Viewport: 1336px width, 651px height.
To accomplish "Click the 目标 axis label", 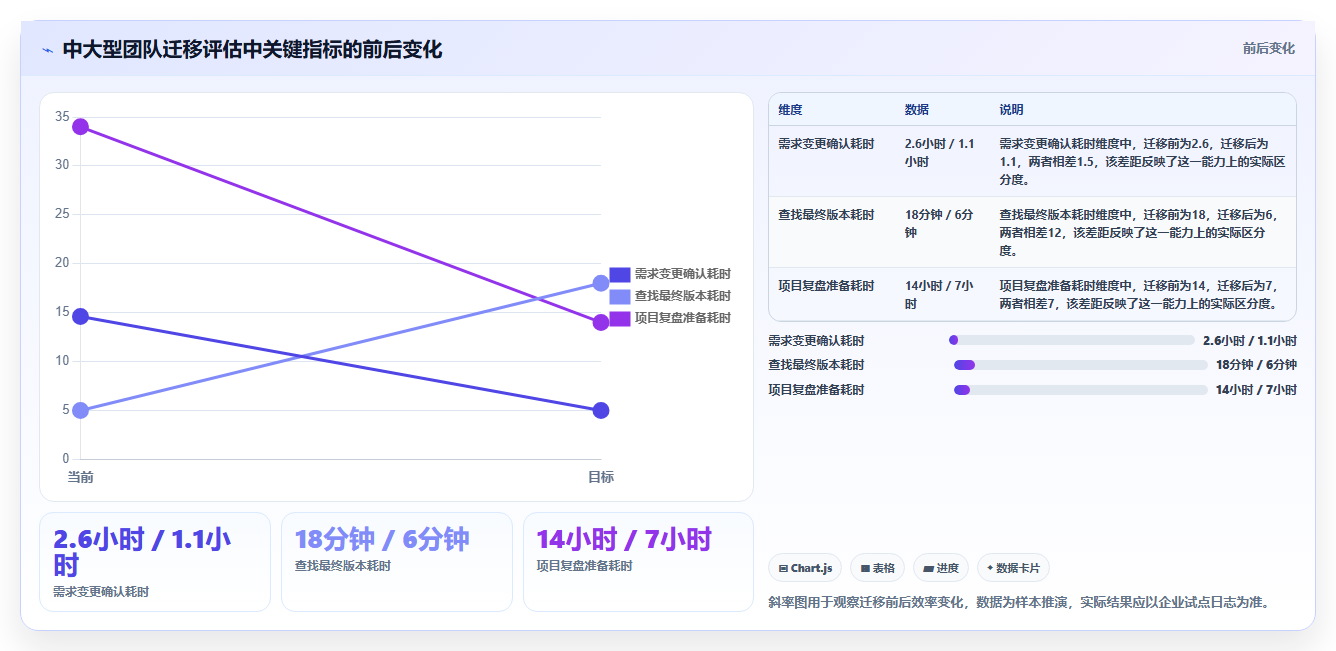I will point(601,477).
